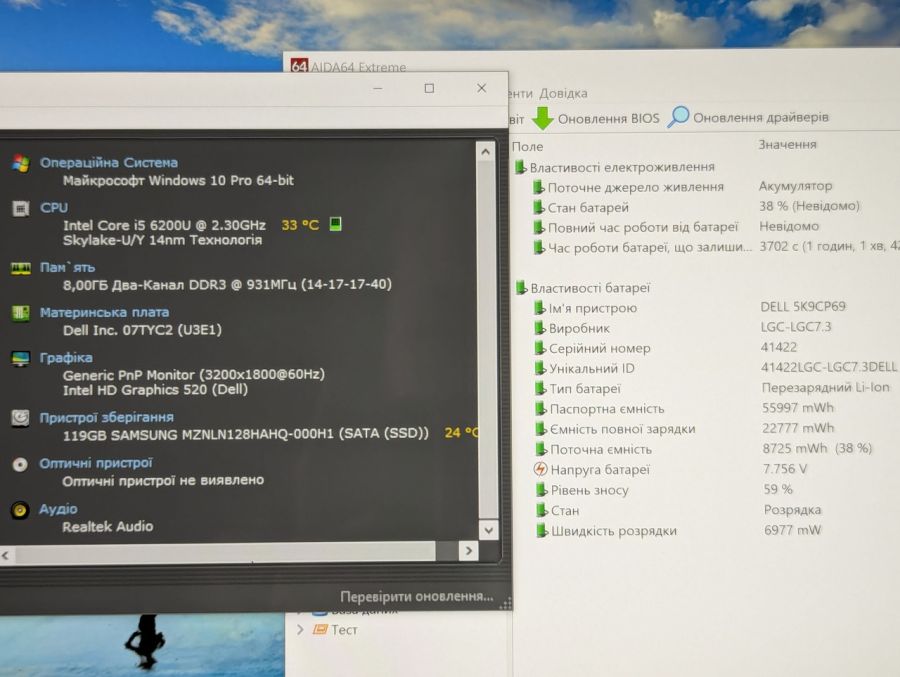Image resolution: width=900 pixels, height=677 pixels.
Task: Open the CPU section link
Action: tap(54, 208)
